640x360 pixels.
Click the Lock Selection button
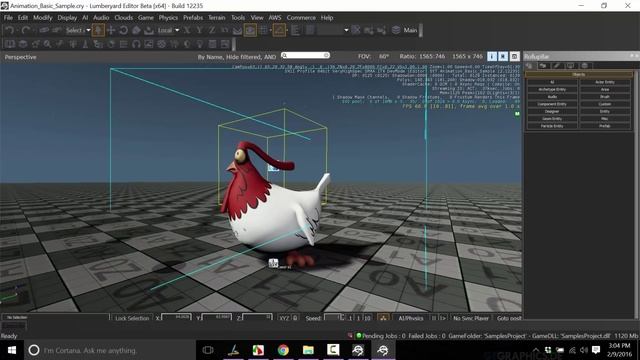tap(131, 318)
